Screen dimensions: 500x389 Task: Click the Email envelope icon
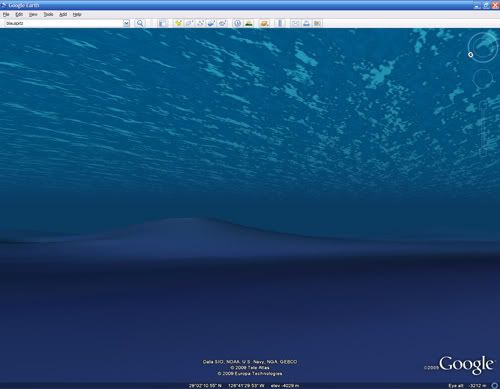point(295,23)
